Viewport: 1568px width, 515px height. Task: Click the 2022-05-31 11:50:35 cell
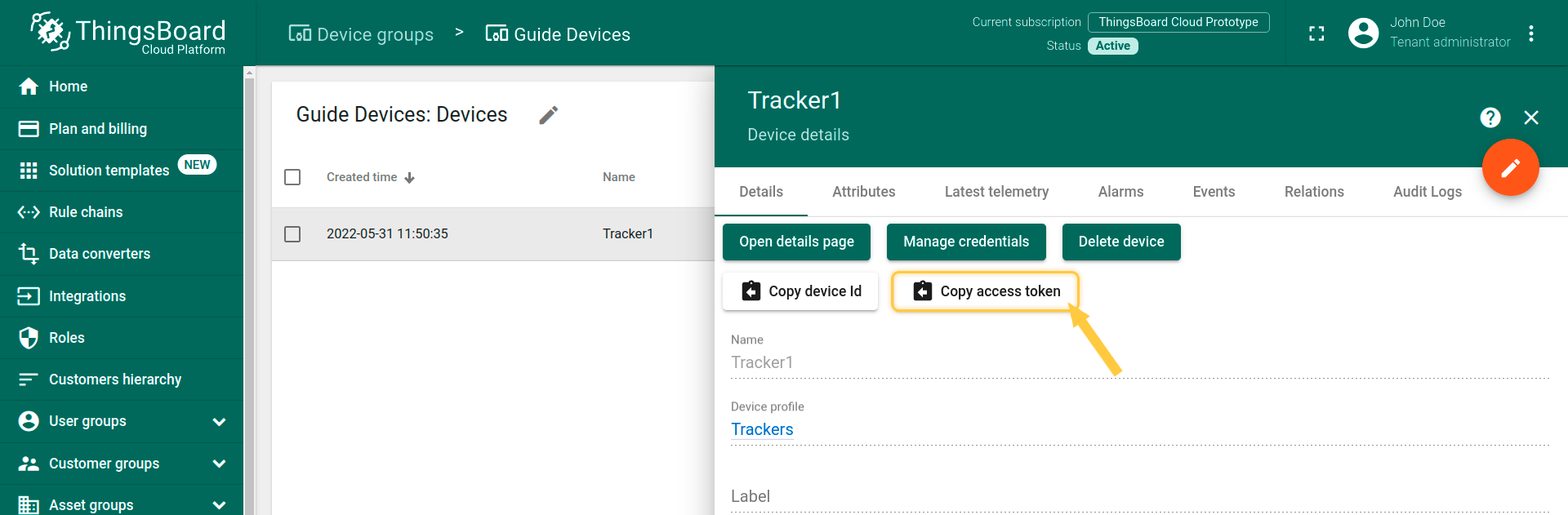click(387, 234)
